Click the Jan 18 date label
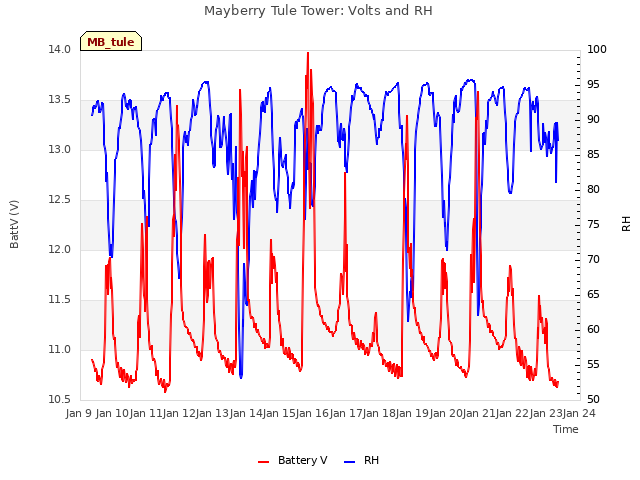The image size is (640, 480). click(379, 414)
